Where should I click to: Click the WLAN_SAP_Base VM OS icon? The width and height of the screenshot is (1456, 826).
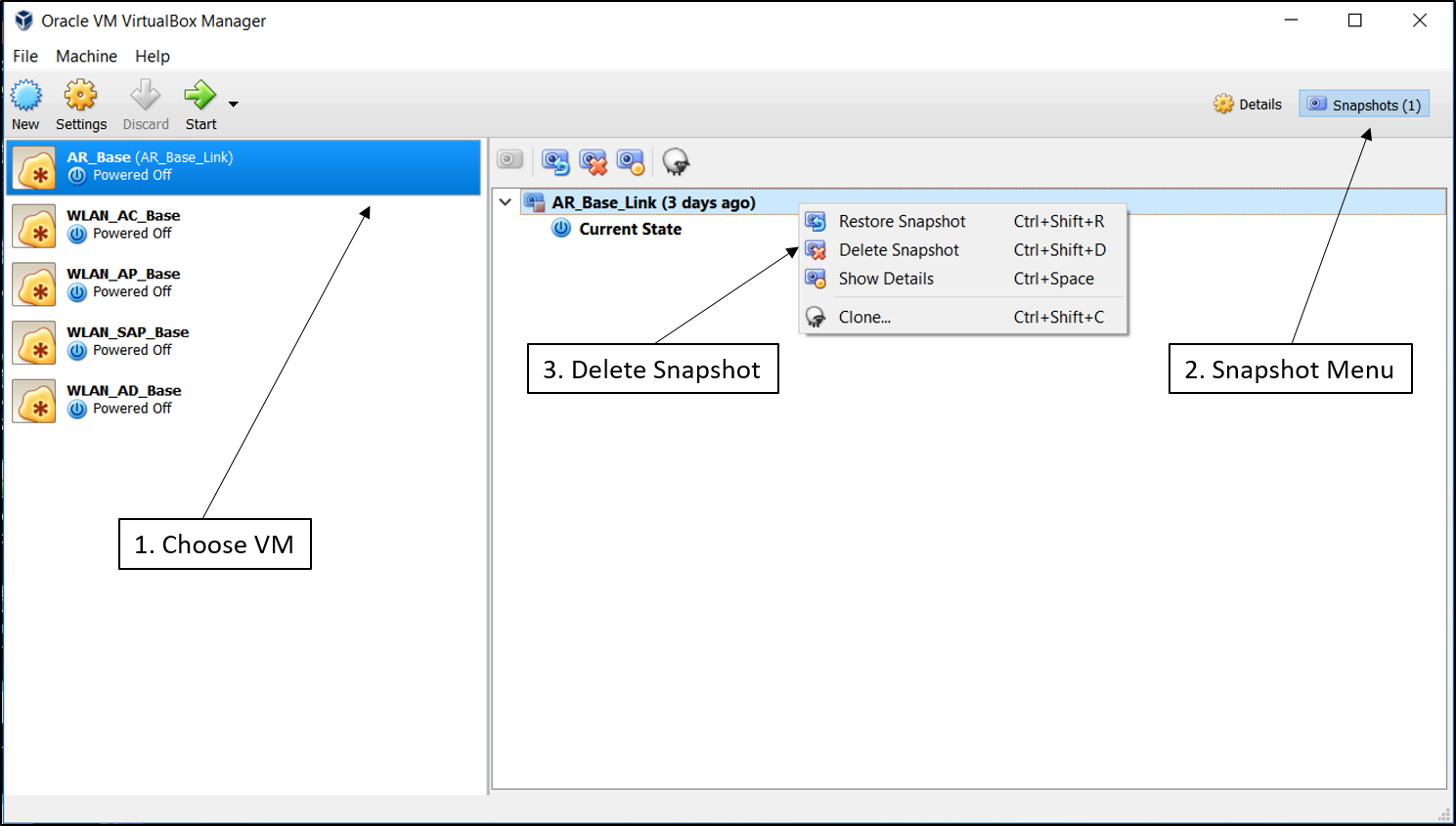click(34, 343)
